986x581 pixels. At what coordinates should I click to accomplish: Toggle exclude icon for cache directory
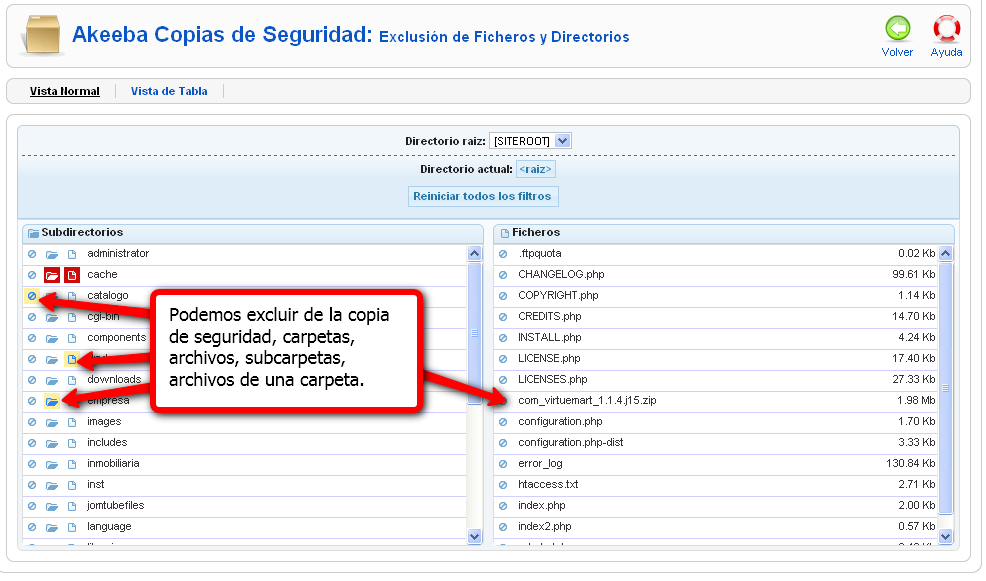tap(32, 275)
